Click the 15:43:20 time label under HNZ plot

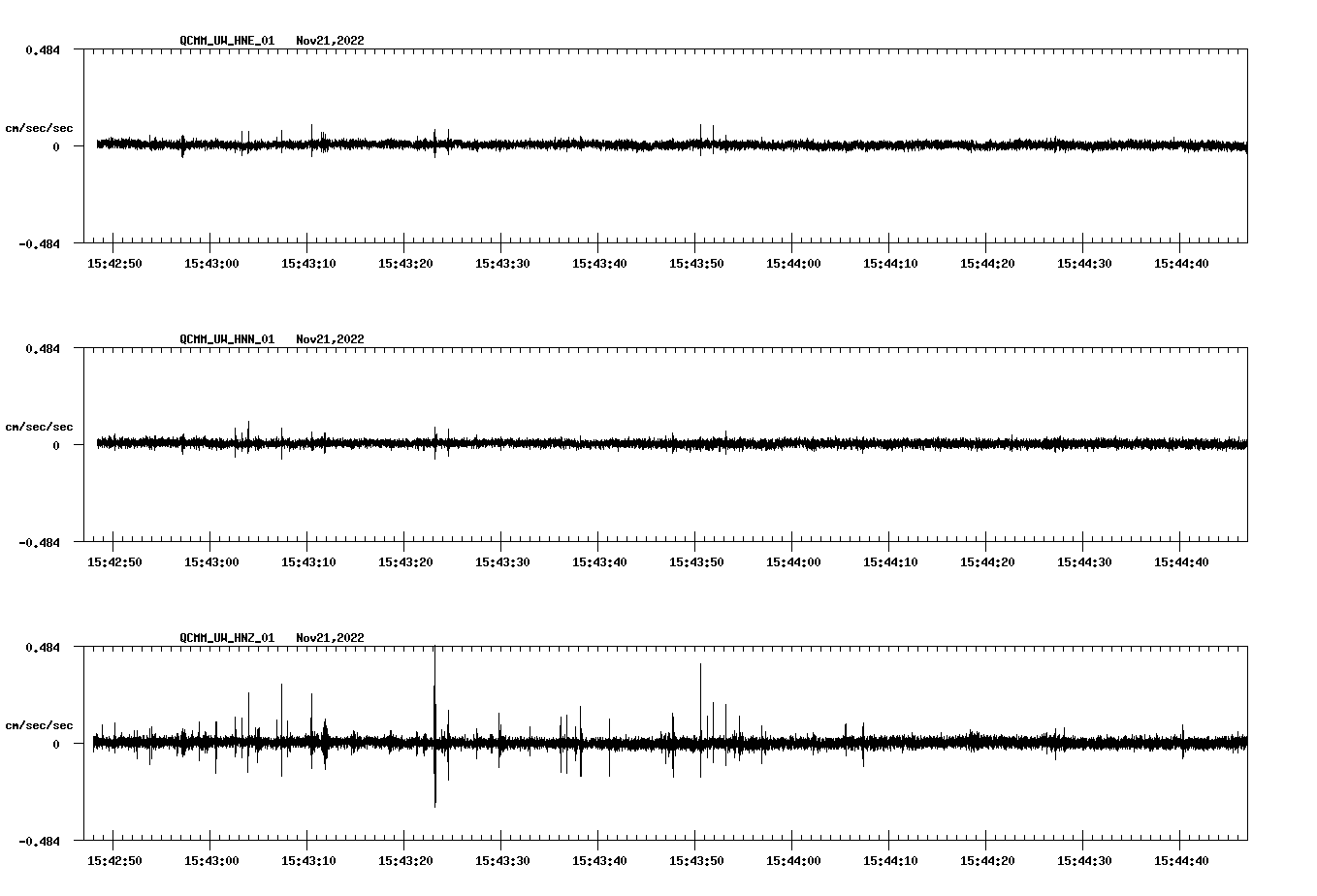[405, 861]
